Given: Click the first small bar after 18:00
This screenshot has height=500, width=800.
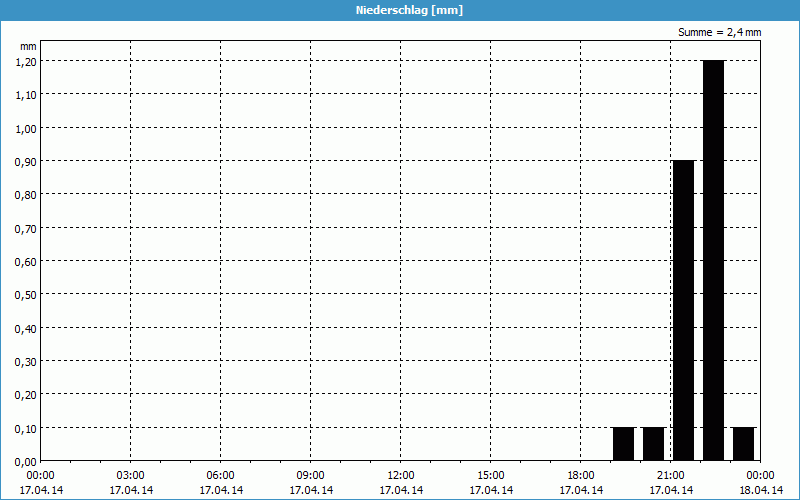Looking at the screenshot, I should point(623,443).
